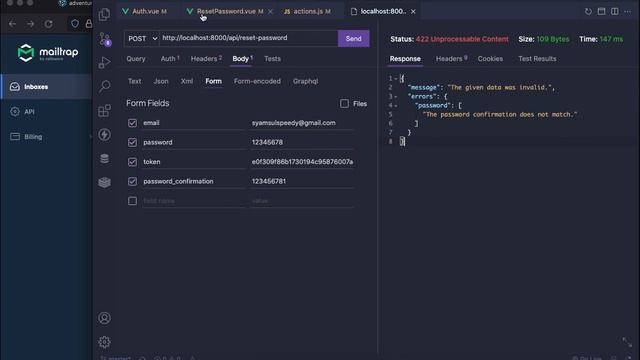Click the email value field

click(302, 123)
